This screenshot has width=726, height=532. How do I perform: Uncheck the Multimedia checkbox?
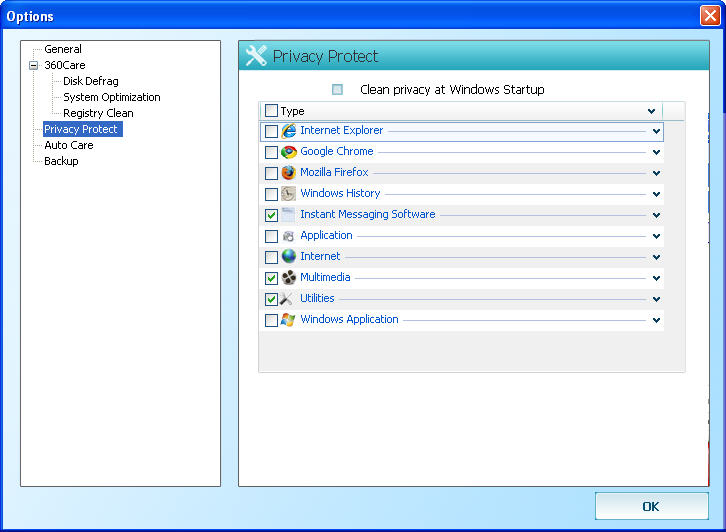click(x=271, y=278)
